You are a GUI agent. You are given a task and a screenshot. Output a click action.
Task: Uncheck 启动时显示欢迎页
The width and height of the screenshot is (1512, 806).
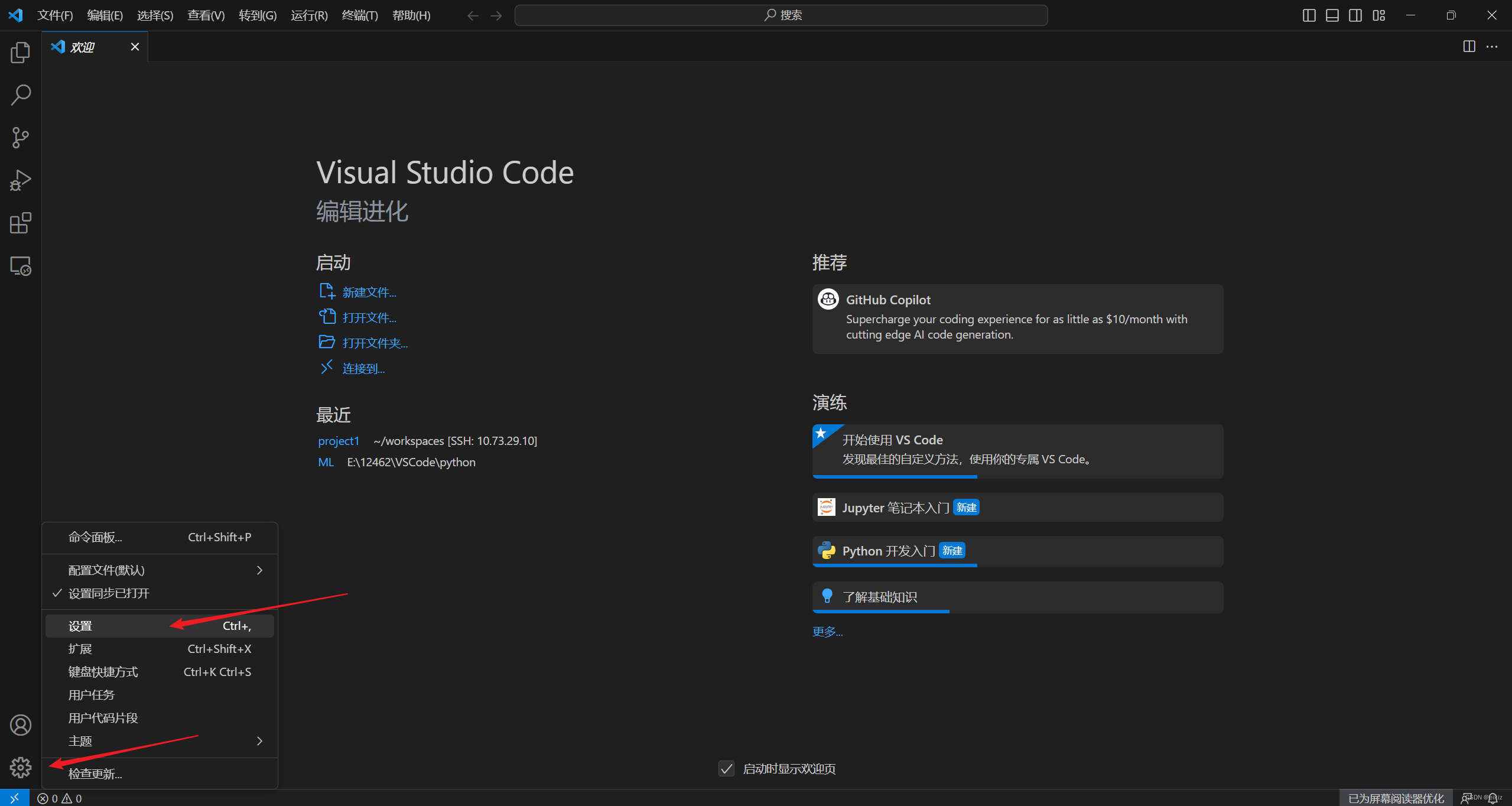[726, 768]
